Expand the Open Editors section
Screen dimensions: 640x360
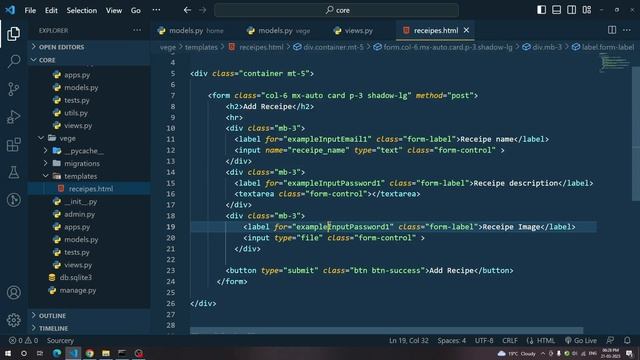coord(89,47)
